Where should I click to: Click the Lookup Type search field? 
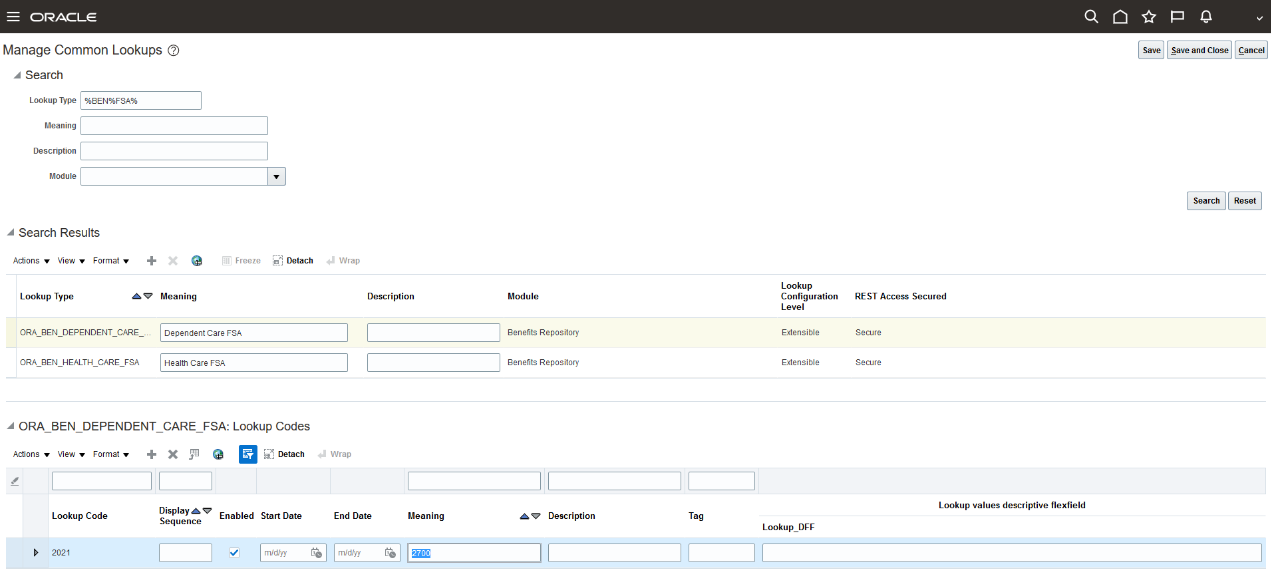141,100
